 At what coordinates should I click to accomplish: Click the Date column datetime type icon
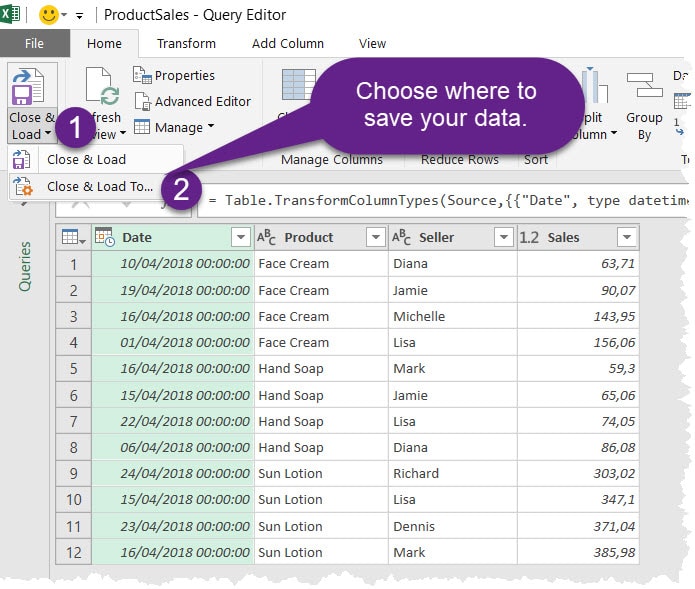coord(105,237)
